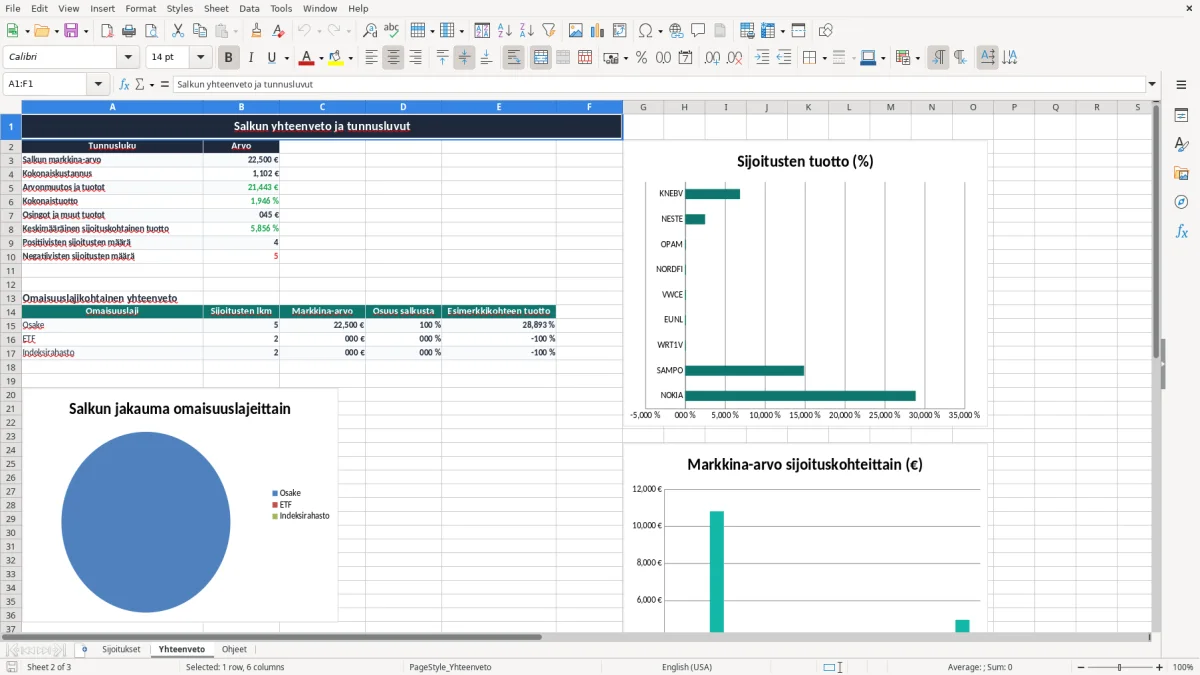Image resolution: width=1200 pixels, height=675 pixels.
Task: Open the font size dropdown
Action: [200, 58]
